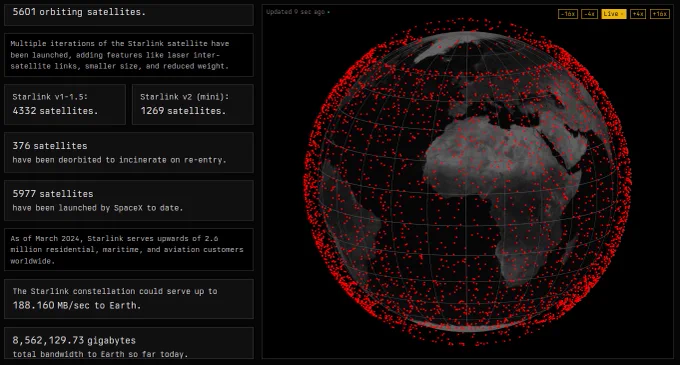Click the '376 satellites' heading

click(x=50, y=146)
